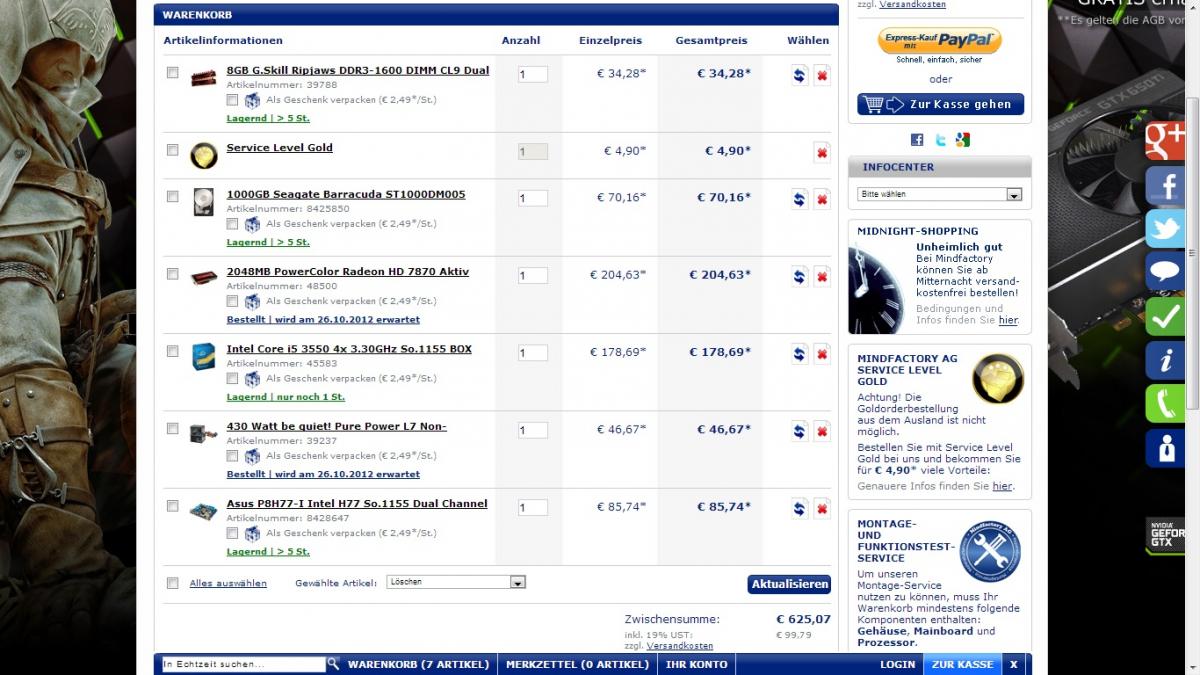Click Versandkosten link under Zwischensumme

pyautogui.click(x=680, y=646)
